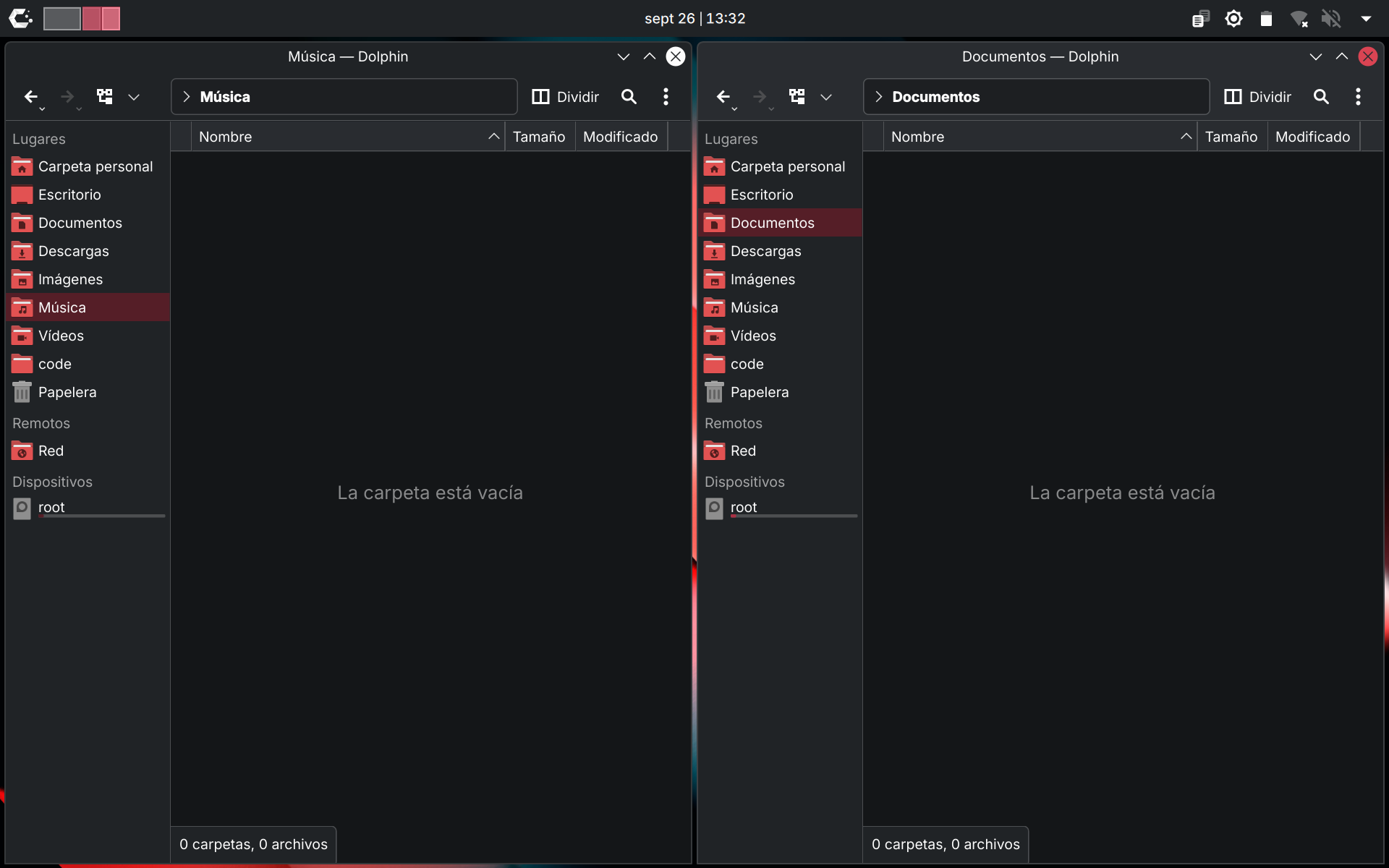Screen dimensions: 1389x868
Task: Click view mode icon in Documentos window
Action: [x=797, y=97]
